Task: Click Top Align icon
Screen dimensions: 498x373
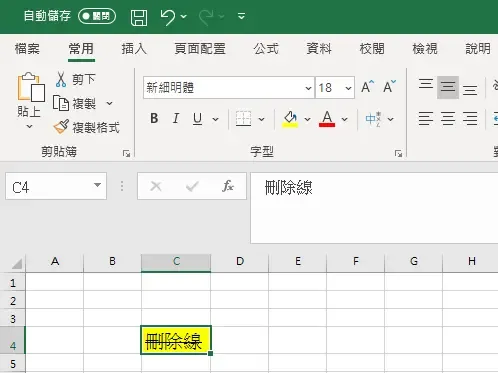Action: [426, 85]
